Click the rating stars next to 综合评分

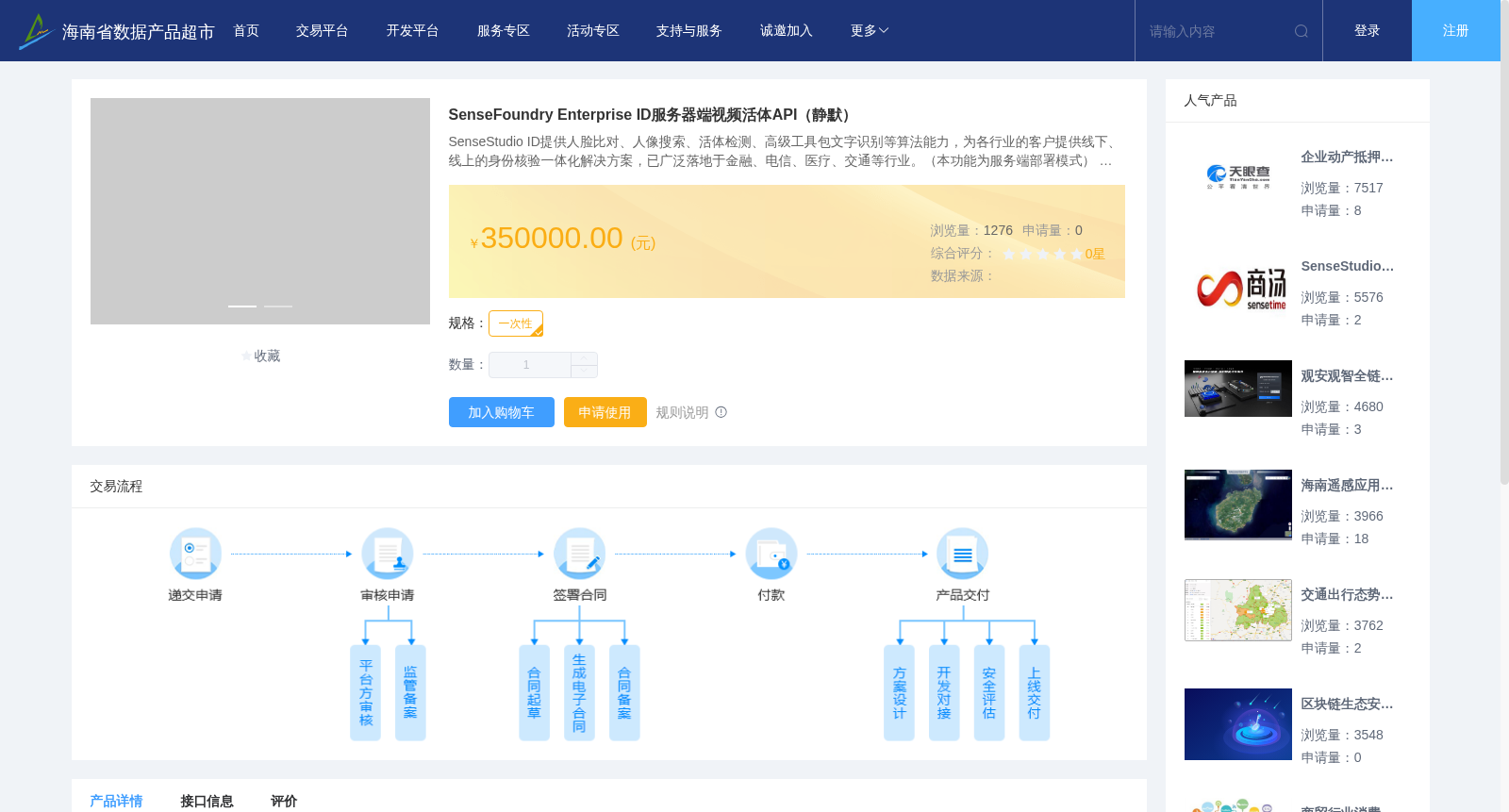(x=1042, y=254)
